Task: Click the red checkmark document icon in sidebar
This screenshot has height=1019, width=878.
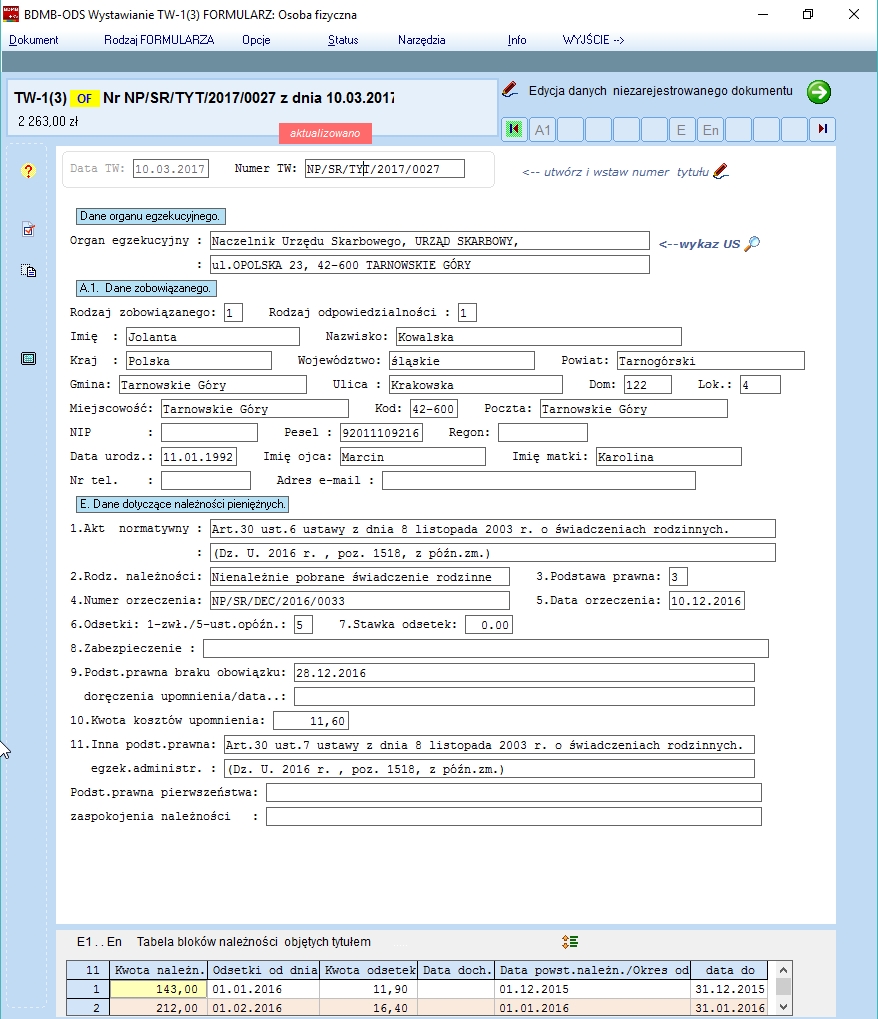Action: pos(29,229)
